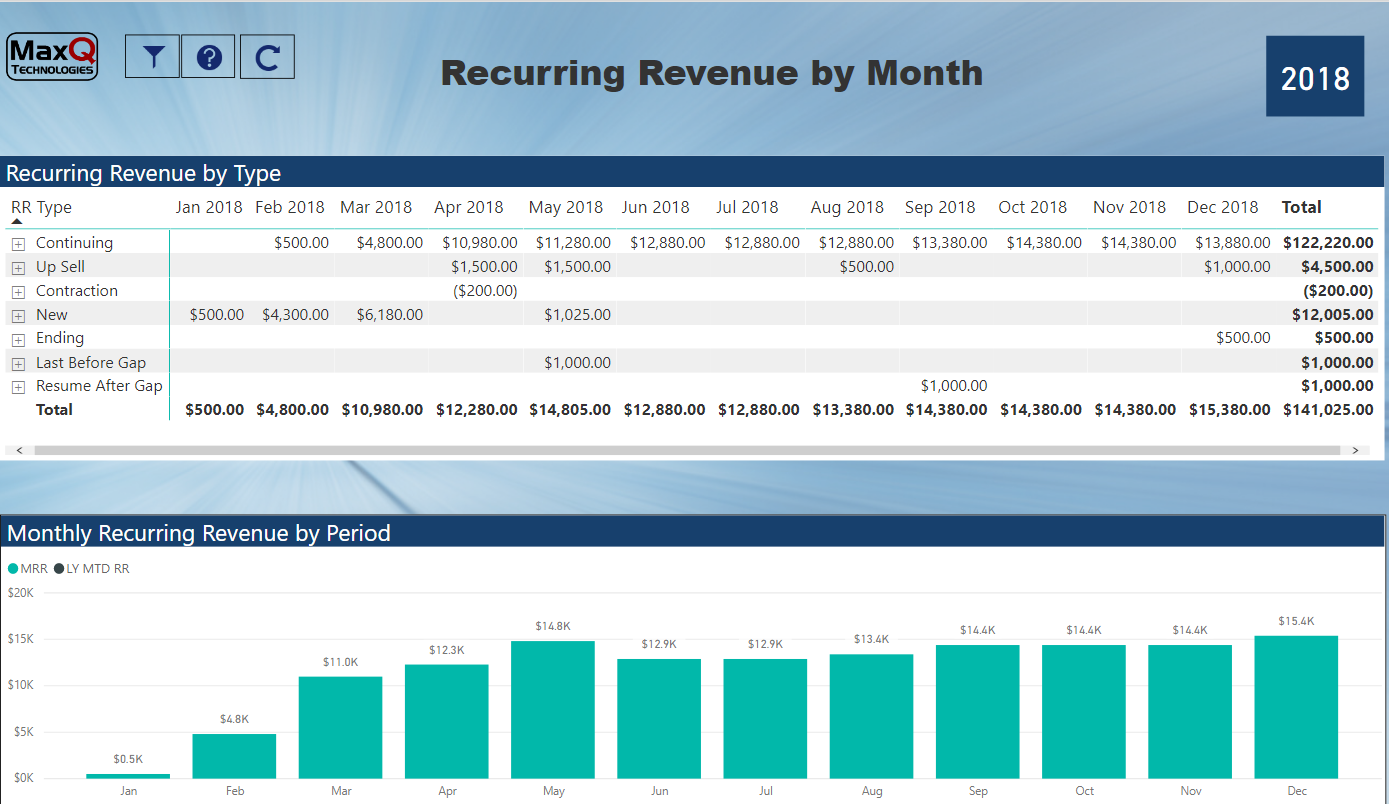Screen dimensions: 1389x804
Task: Click the Nov 2018 column header
Action: (1129, 208)
